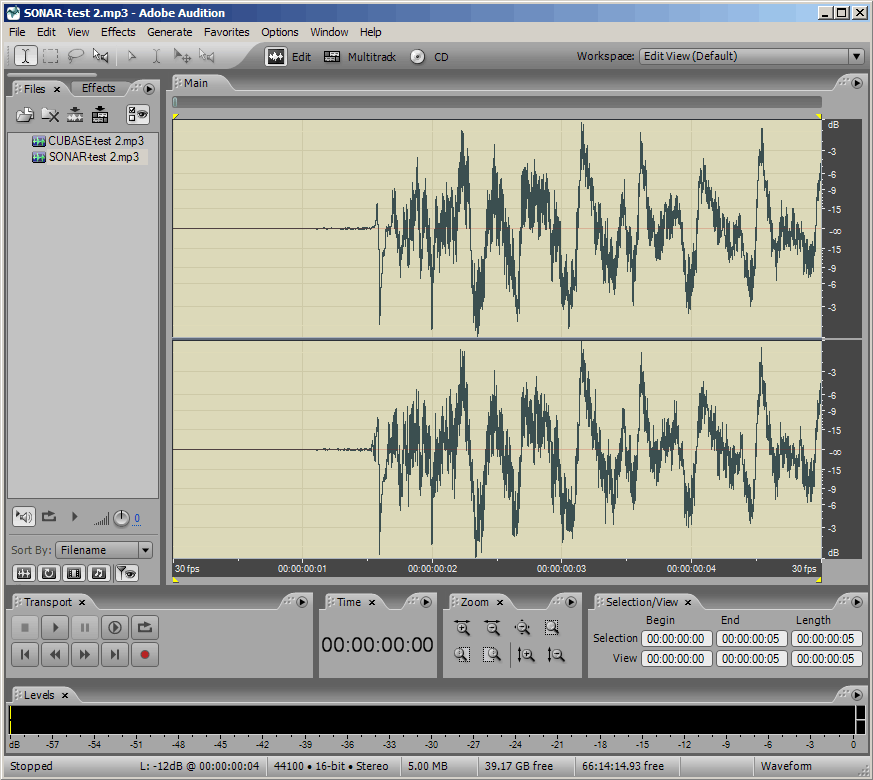Image resolution: width=873 pixels, height=780 pixels.
Task: Toggle the Auto-Play speaker button
Action: (x=24, y=517)
